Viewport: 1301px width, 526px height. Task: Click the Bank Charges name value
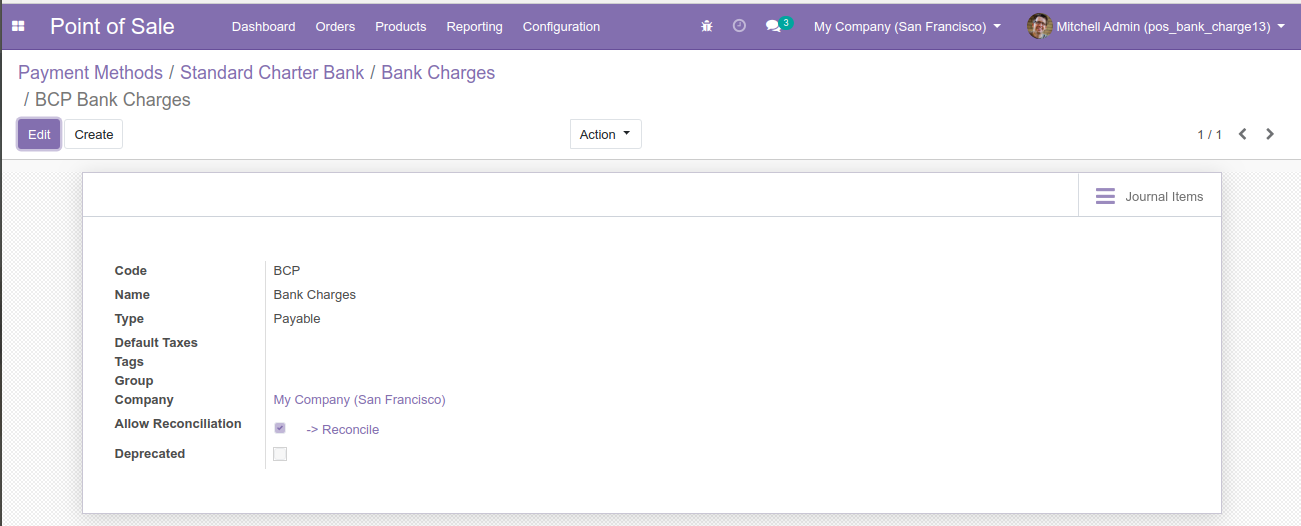315,295
